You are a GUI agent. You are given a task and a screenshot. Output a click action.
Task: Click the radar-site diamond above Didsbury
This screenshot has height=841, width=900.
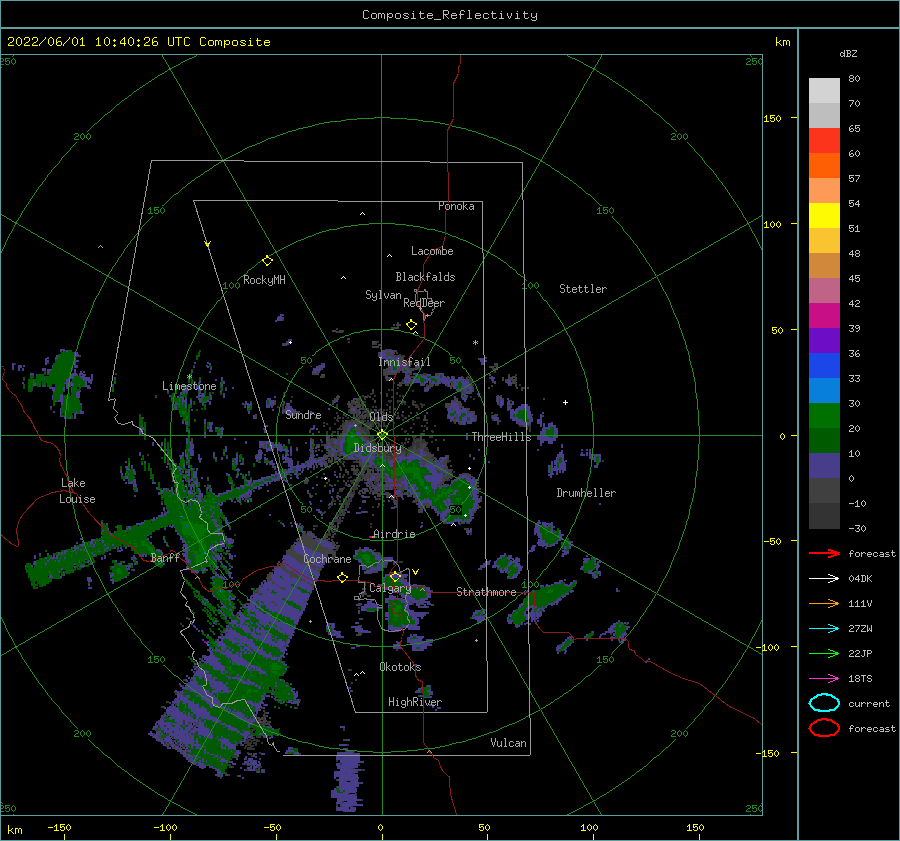[x=382, y=435]
